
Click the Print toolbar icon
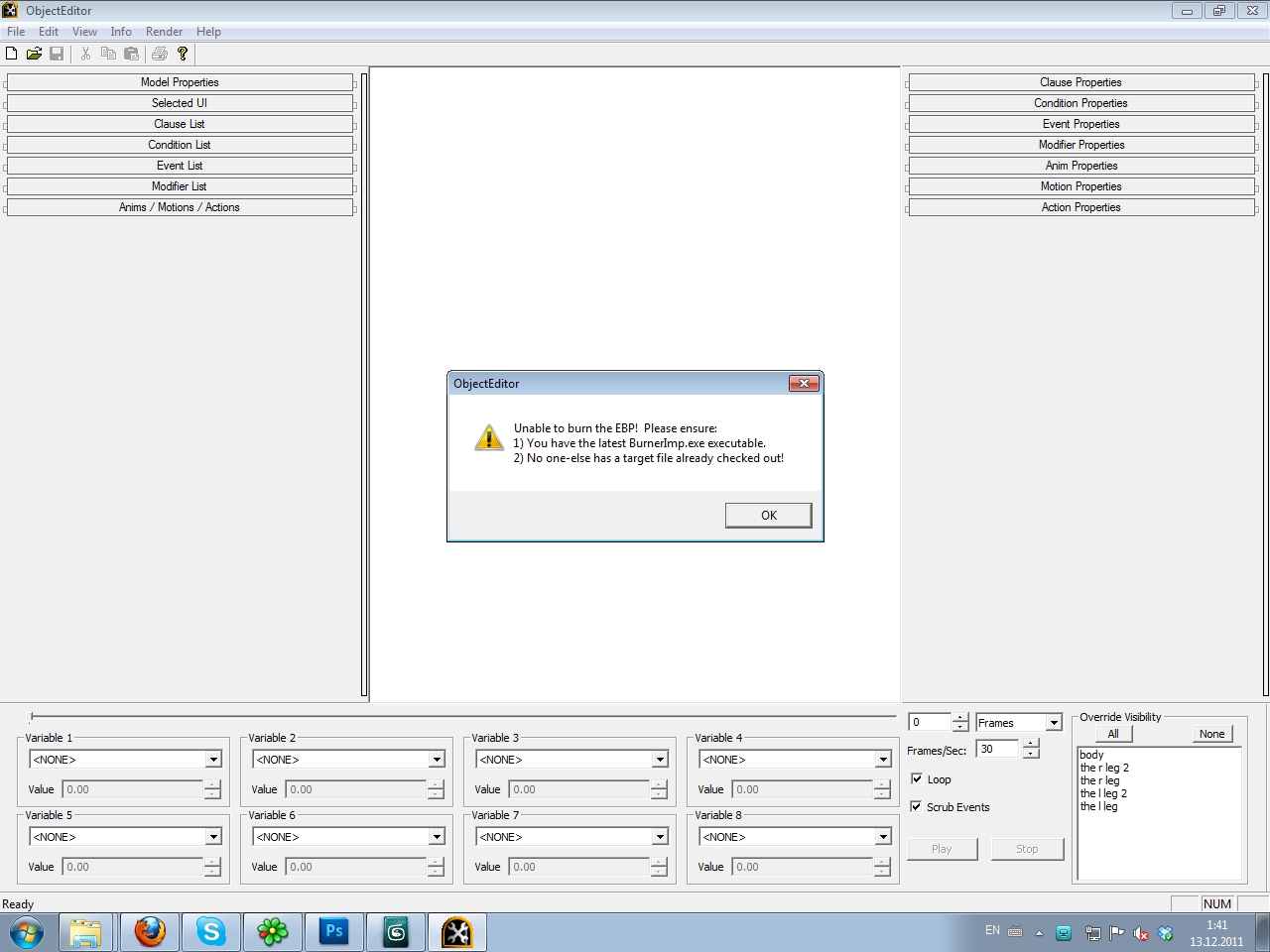pyautogui.click(x=159, y=54)
